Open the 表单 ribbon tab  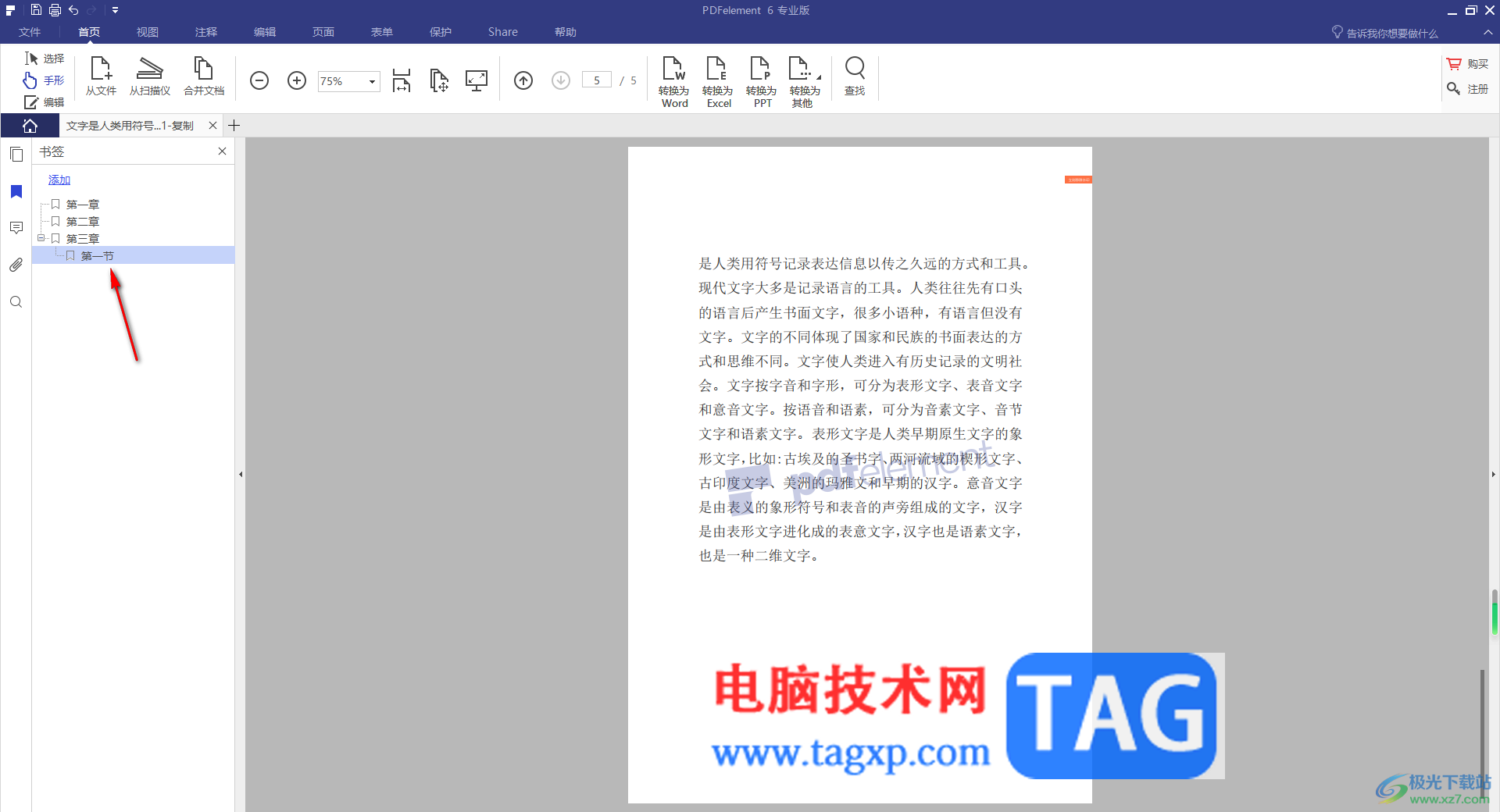click(382, 32)
